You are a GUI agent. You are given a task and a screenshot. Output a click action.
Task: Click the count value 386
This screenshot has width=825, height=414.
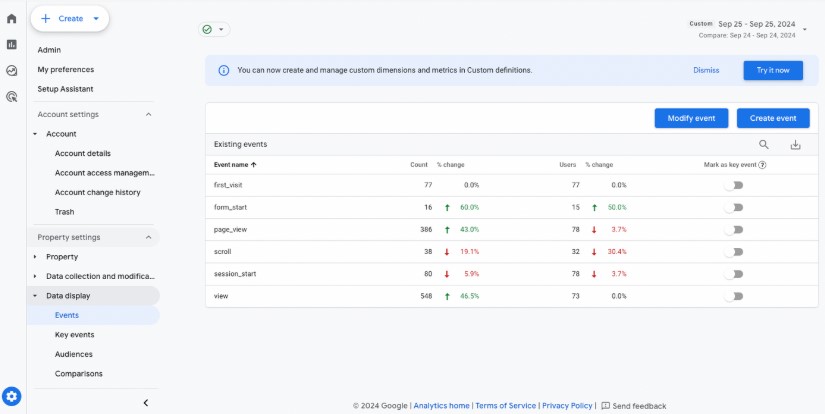426,229
